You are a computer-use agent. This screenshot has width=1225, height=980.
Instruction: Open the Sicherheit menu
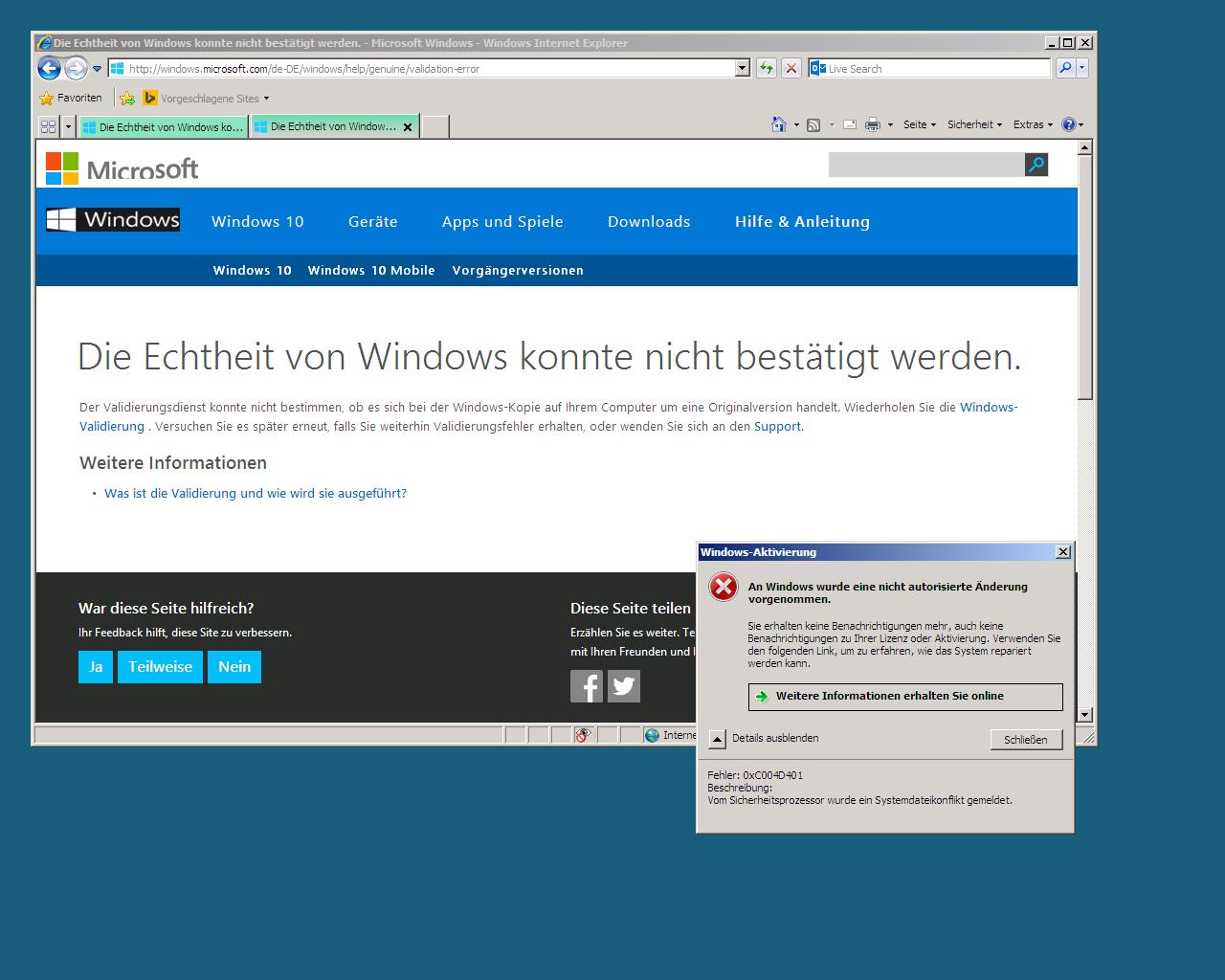click(x=974, y=124)
